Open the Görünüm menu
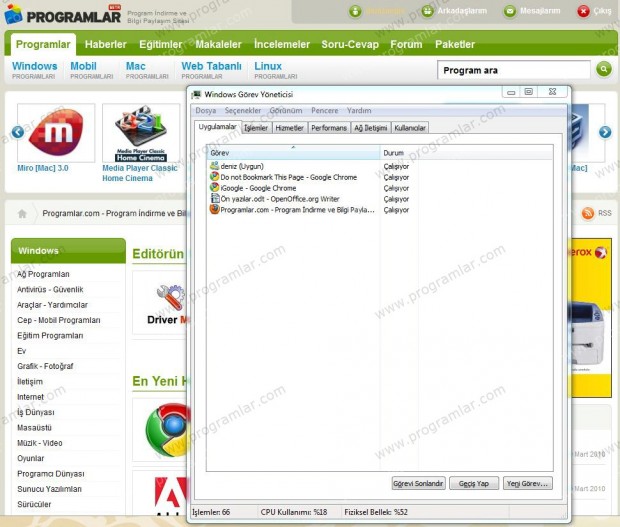 tap(286, 111)
